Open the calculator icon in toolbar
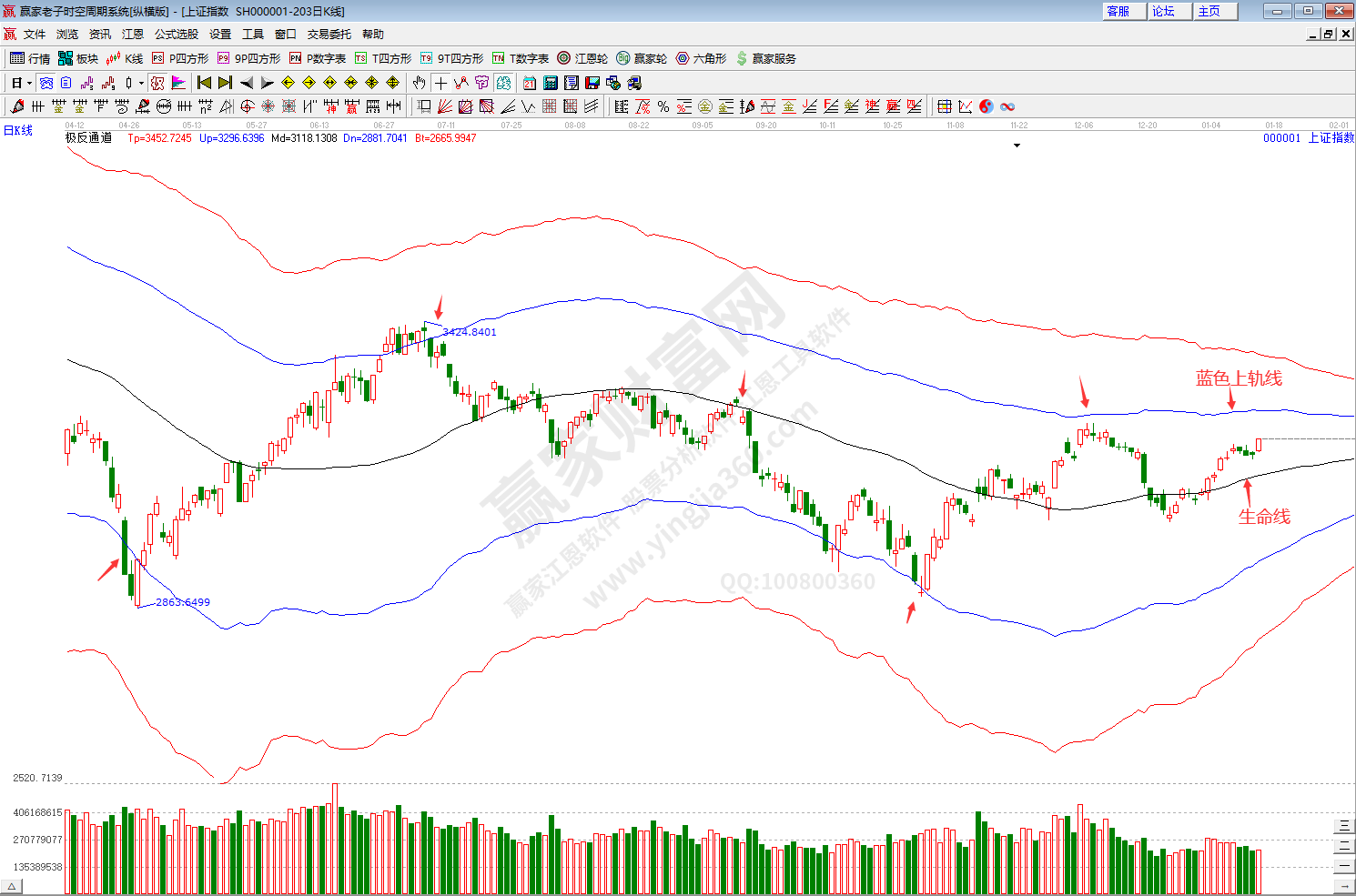The width and height of the screenshot is (1356, 896). click(551, 83)
